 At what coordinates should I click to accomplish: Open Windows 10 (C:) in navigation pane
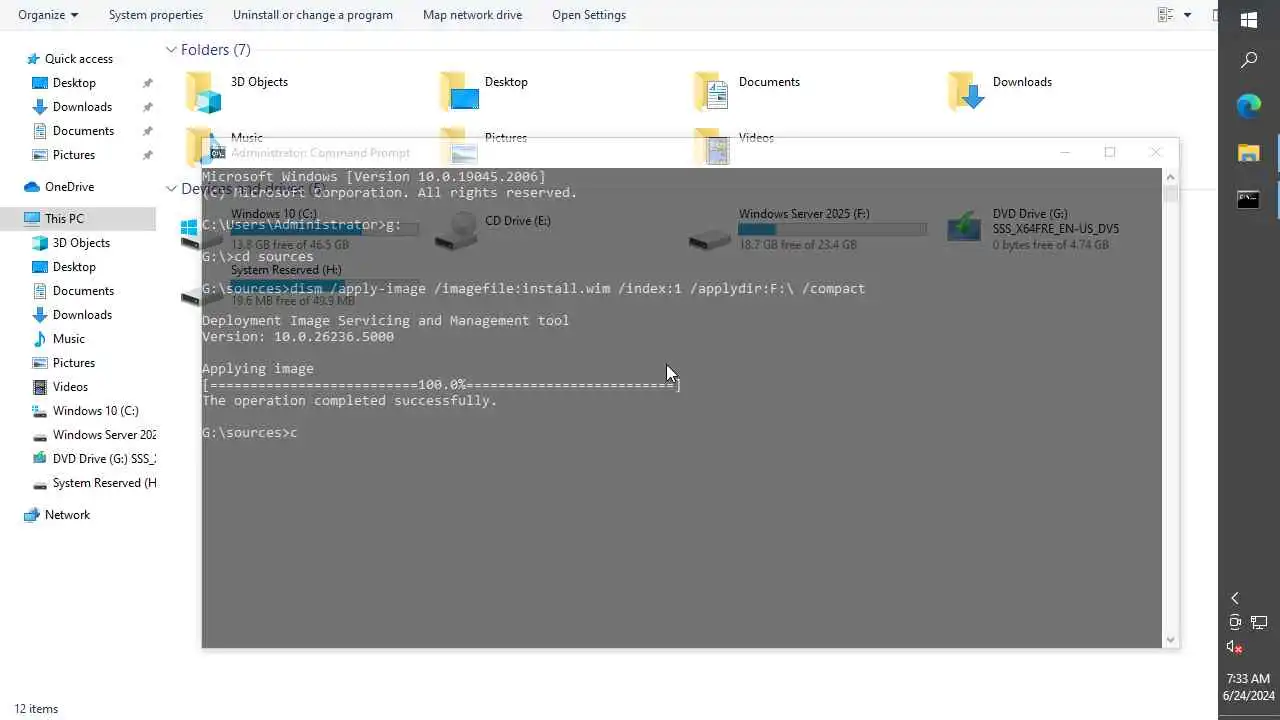click(95, 411)
